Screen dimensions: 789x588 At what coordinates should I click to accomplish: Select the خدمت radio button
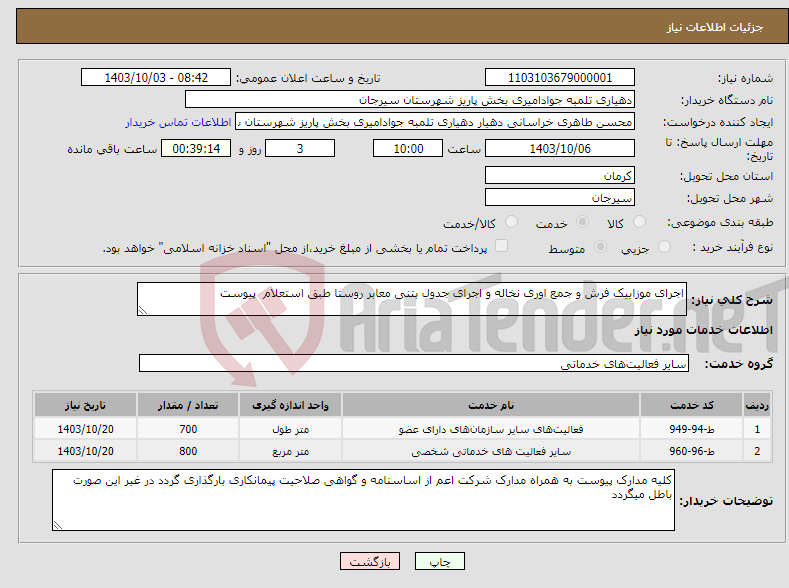[582, 222]
